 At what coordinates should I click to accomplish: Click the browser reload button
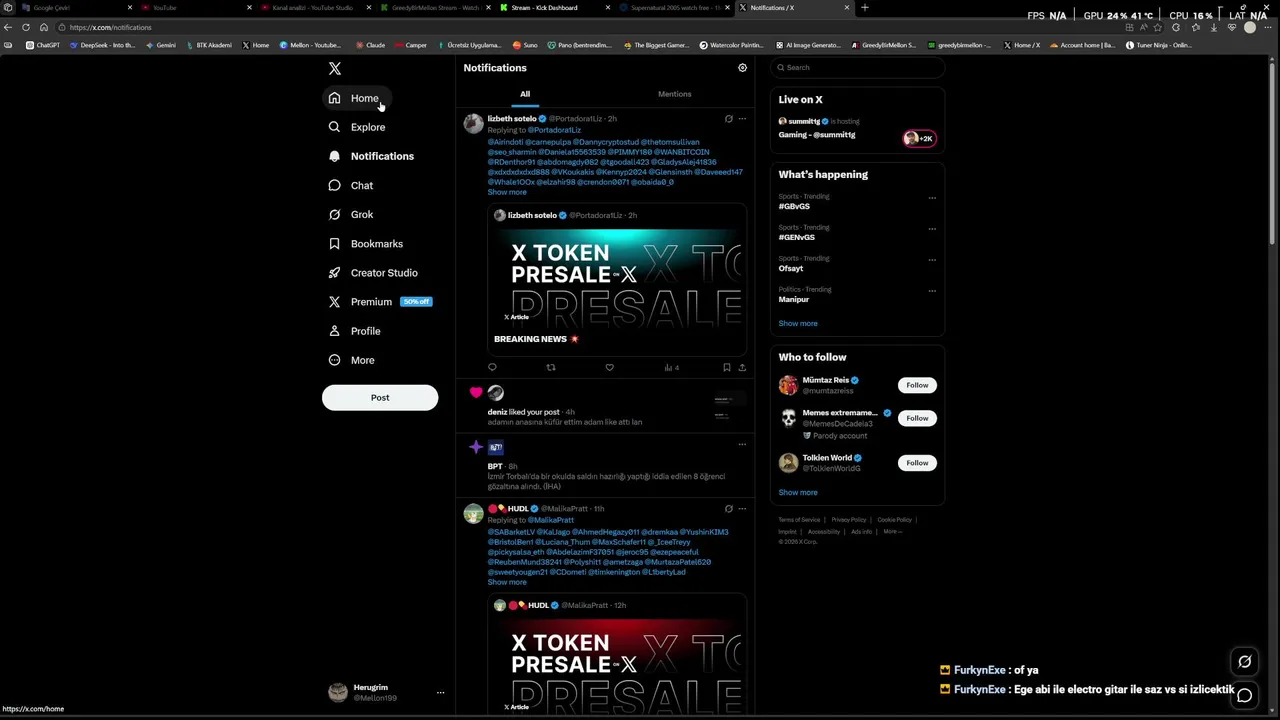pyautogui.click(x=26, y=27)
